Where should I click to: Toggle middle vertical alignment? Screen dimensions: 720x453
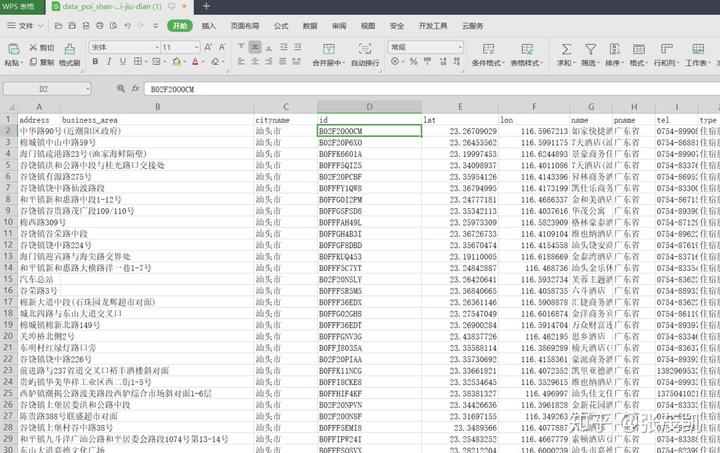click(255, 47)
